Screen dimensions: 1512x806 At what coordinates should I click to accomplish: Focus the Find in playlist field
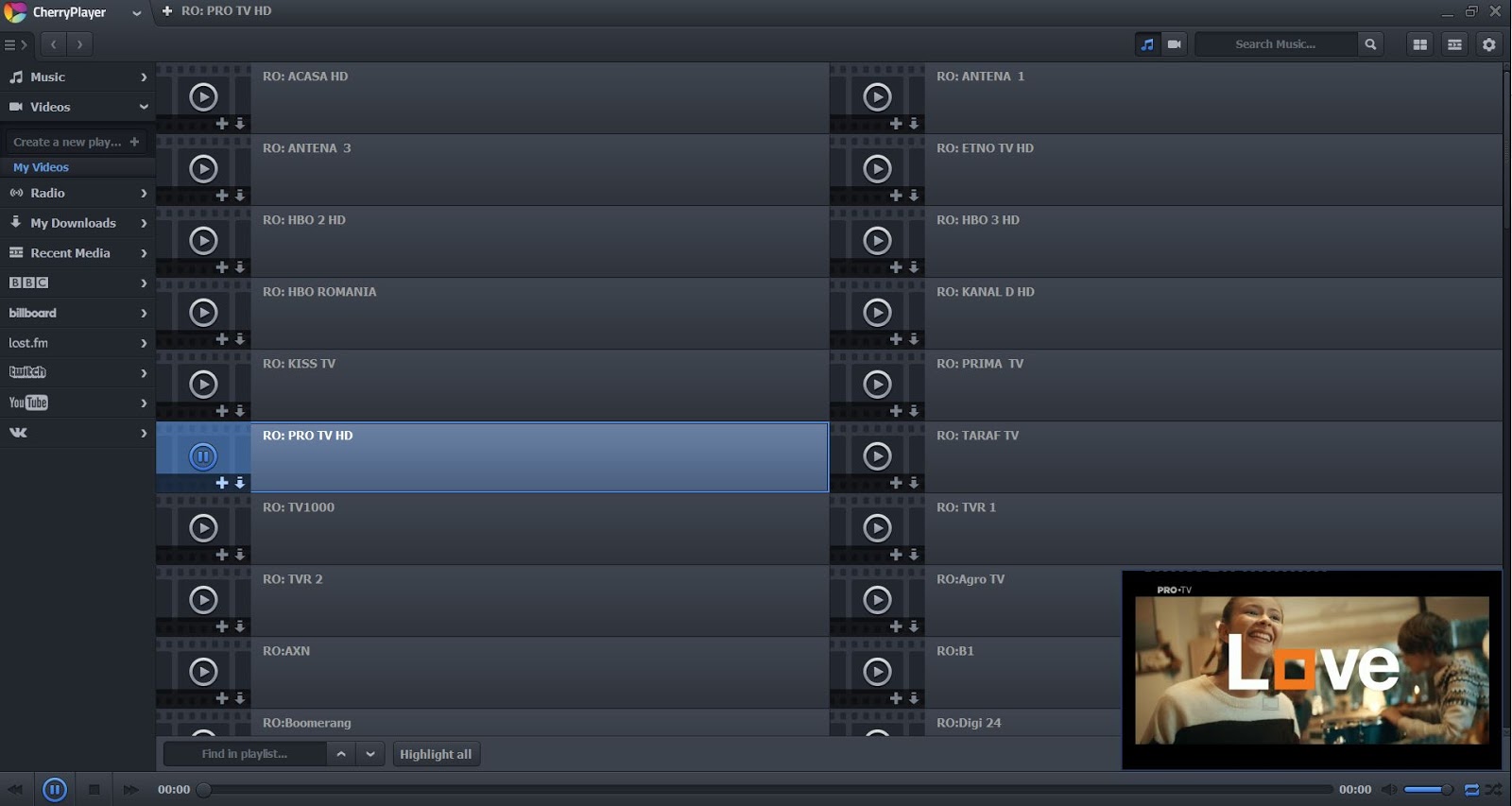[245, 754]
